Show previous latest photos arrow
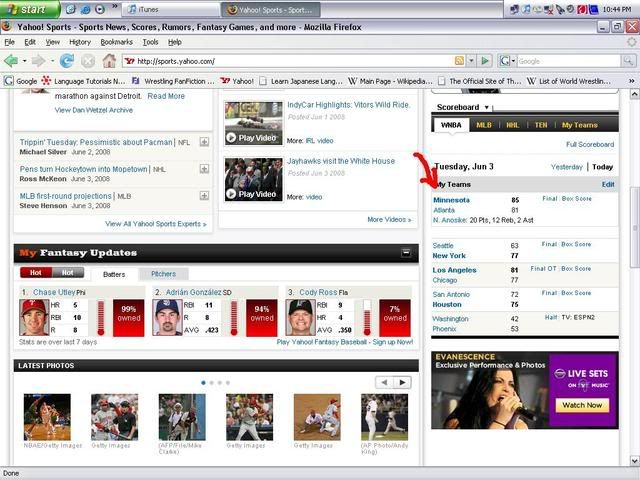640x480 pixels. (384, 382)
